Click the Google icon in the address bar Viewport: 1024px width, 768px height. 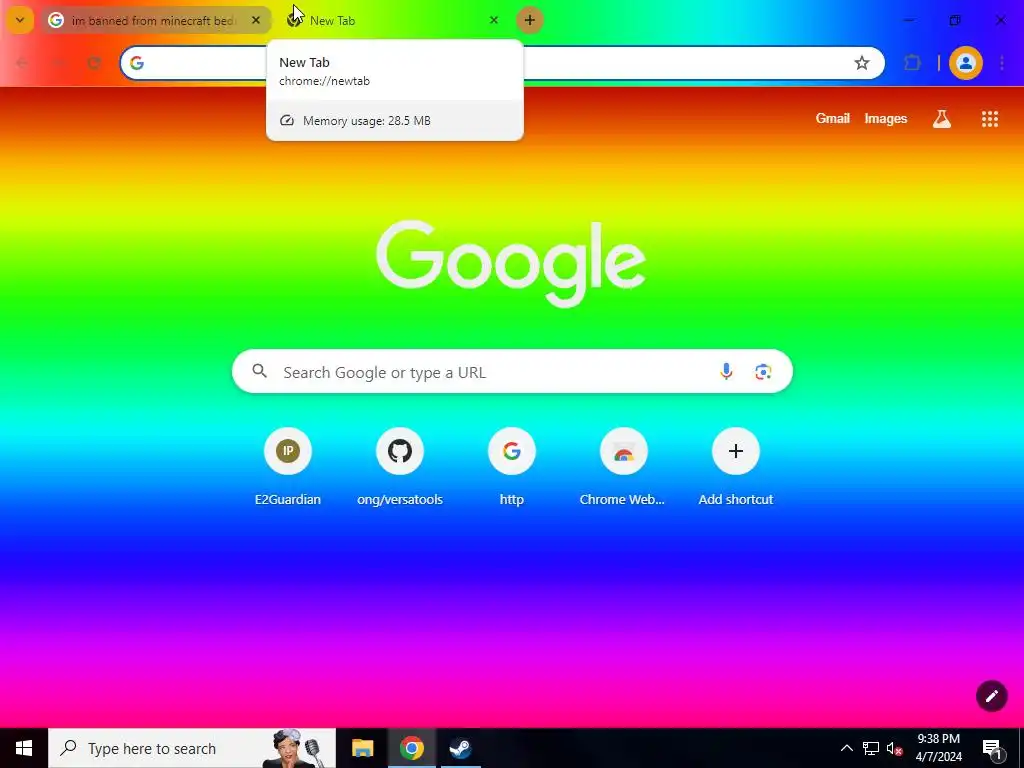coord(136,63)
